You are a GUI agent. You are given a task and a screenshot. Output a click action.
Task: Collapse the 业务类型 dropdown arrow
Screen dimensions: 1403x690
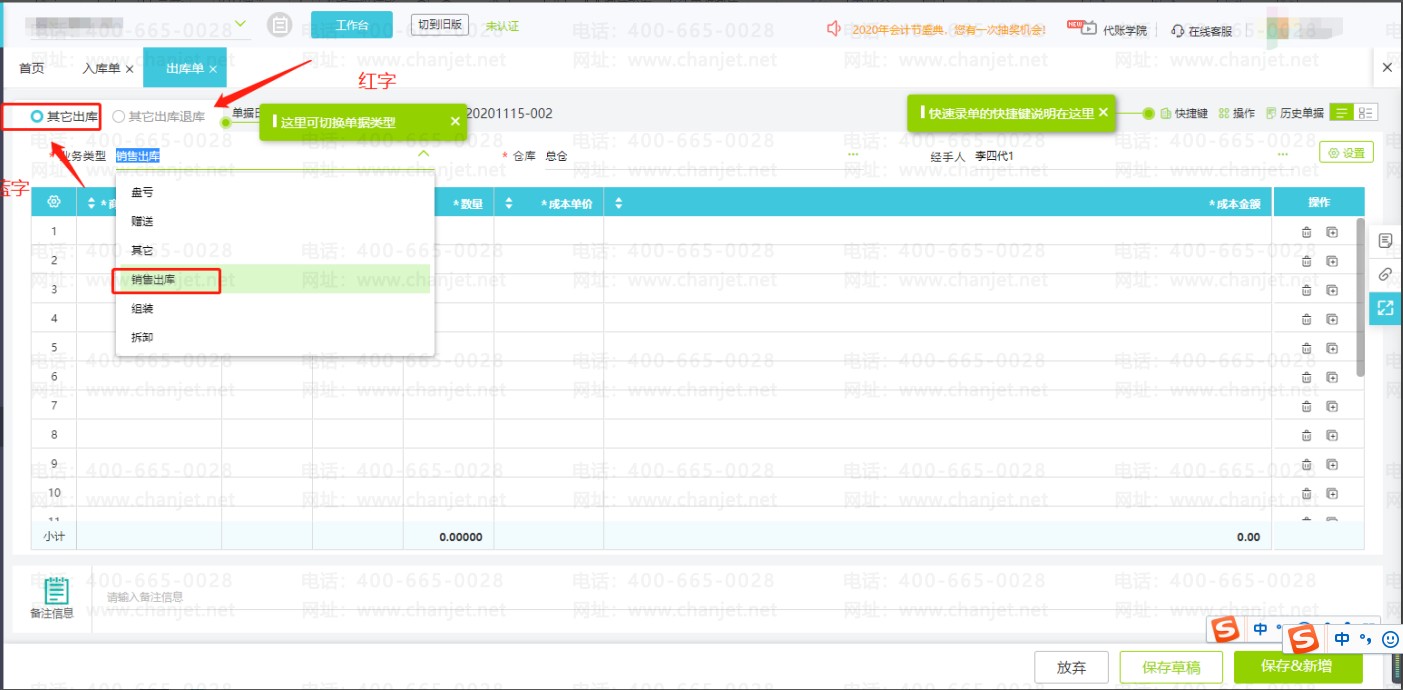coord(423,155)
